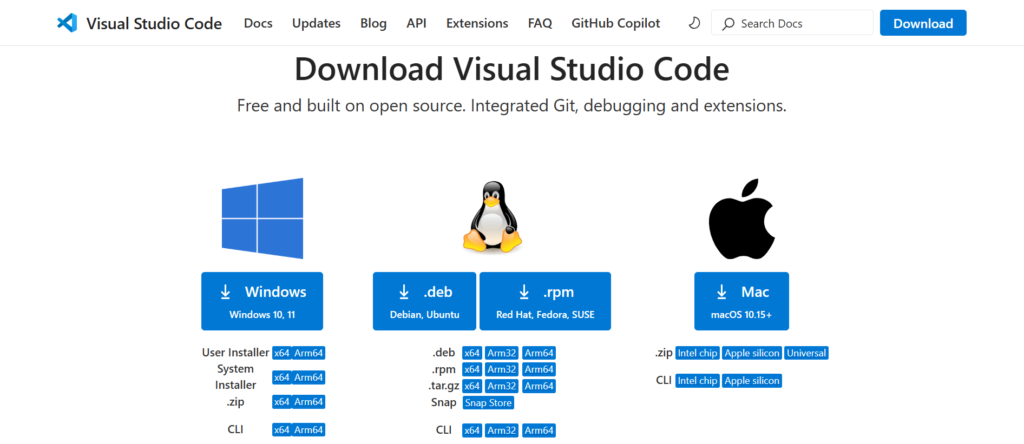Select Linux .rpm Arm32 link
Screen dimensions: 1024x444
coord(502,370)
